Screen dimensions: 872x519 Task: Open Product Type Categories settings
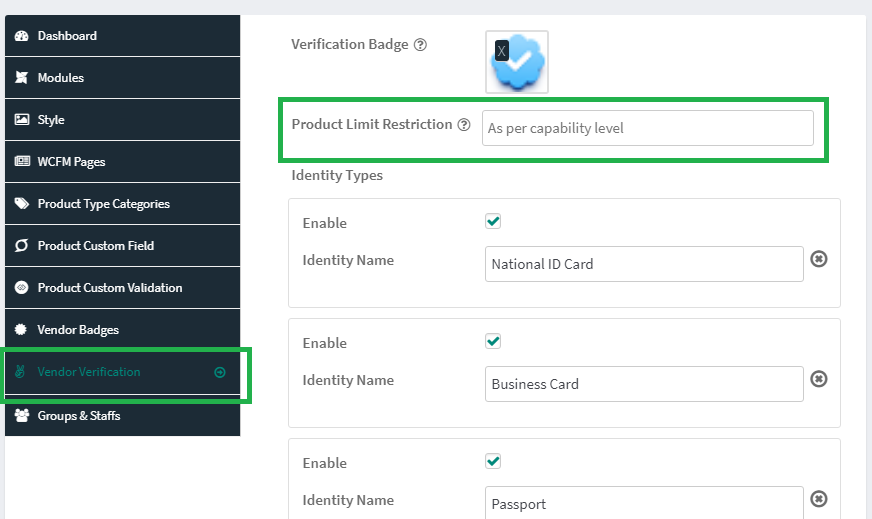click(122, 204)
